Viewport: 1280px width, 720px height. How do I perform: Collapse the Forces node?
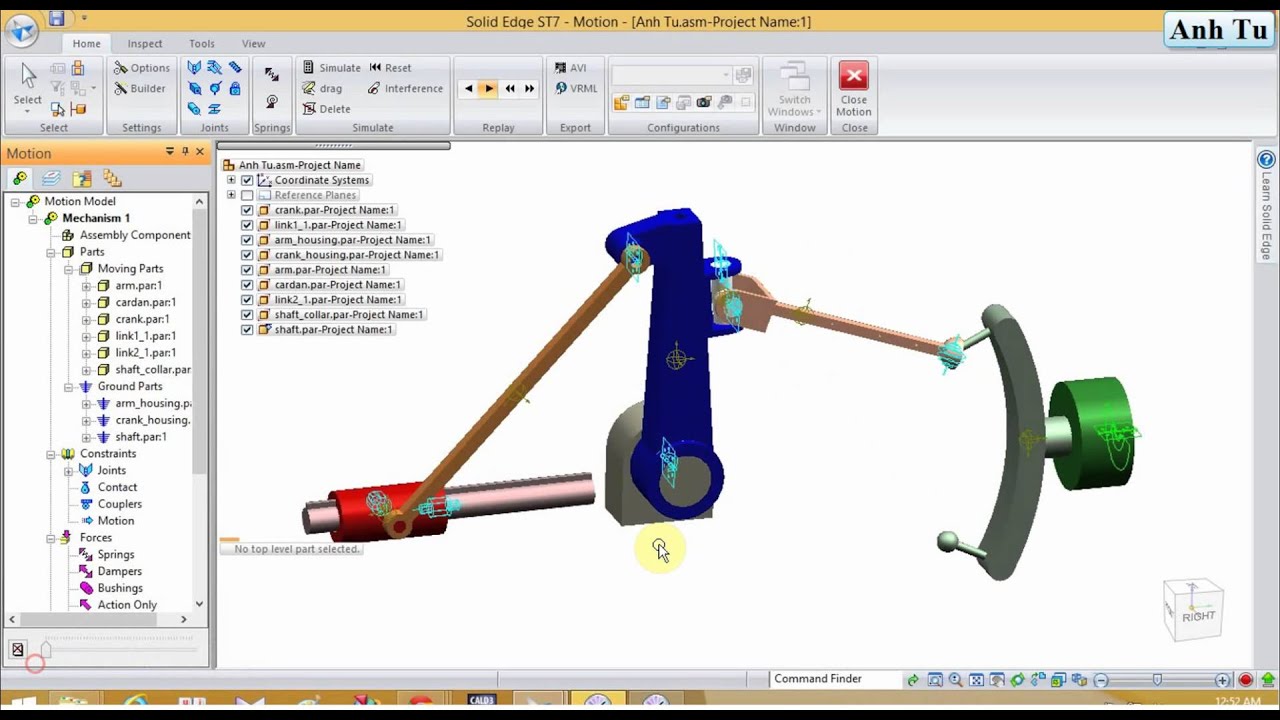(x=51, y=538)
